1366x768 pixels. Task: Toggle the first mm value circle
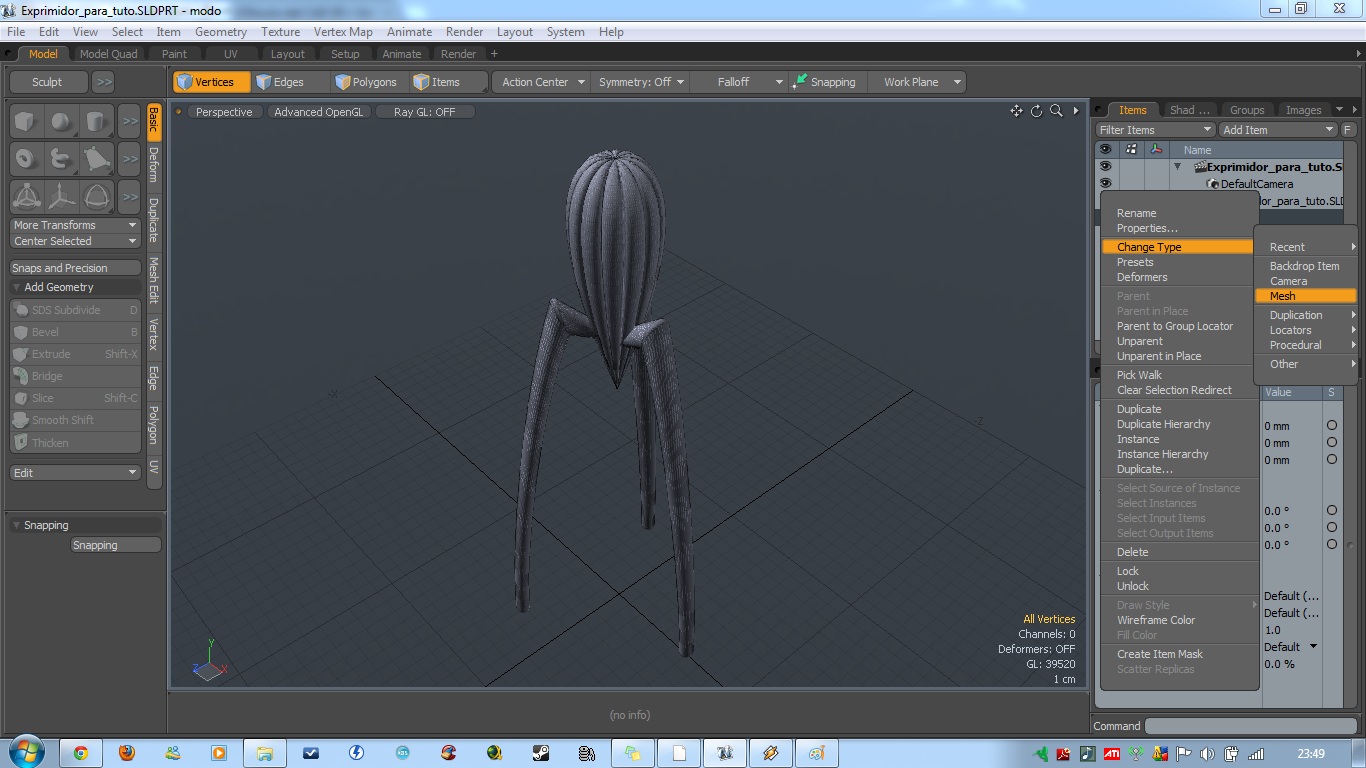1332,425
